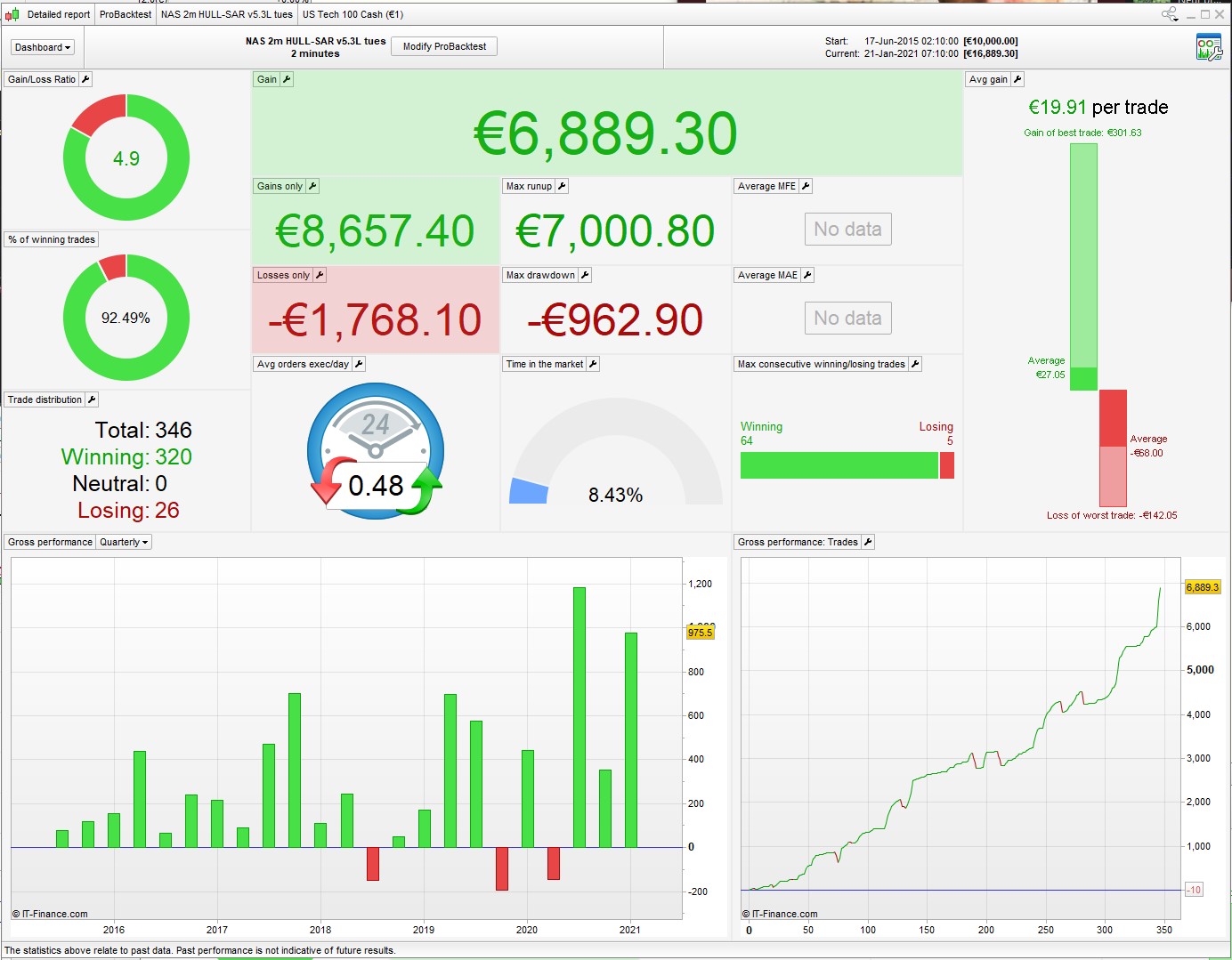1232x960 pixels.
Task: Click the Gain/Loss Ratio panel label
Action: click(42, 79)
